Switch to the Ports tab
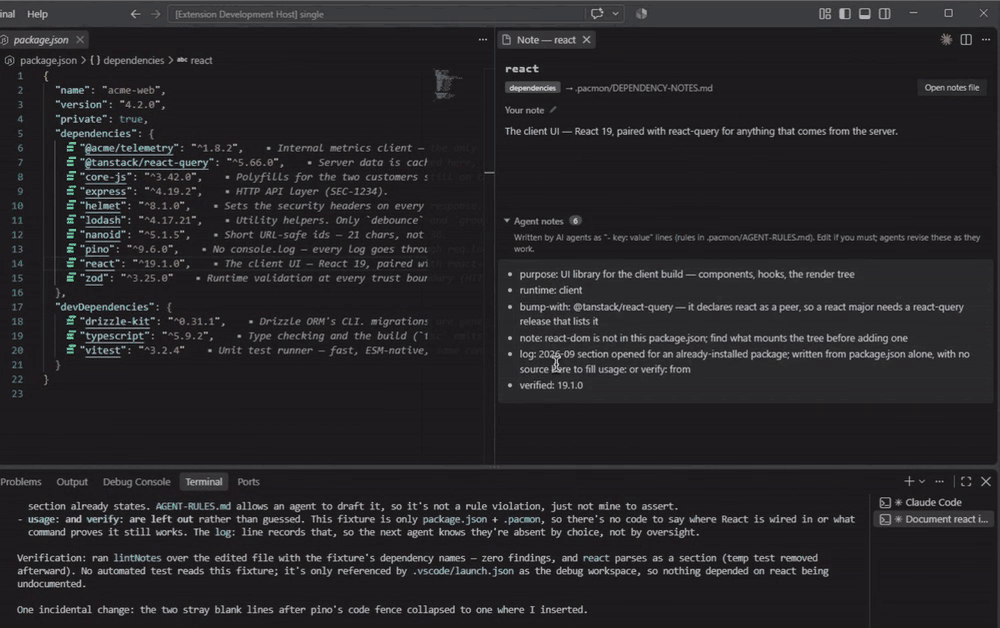This screenshot has height=628, width=1000. point(248,482)
